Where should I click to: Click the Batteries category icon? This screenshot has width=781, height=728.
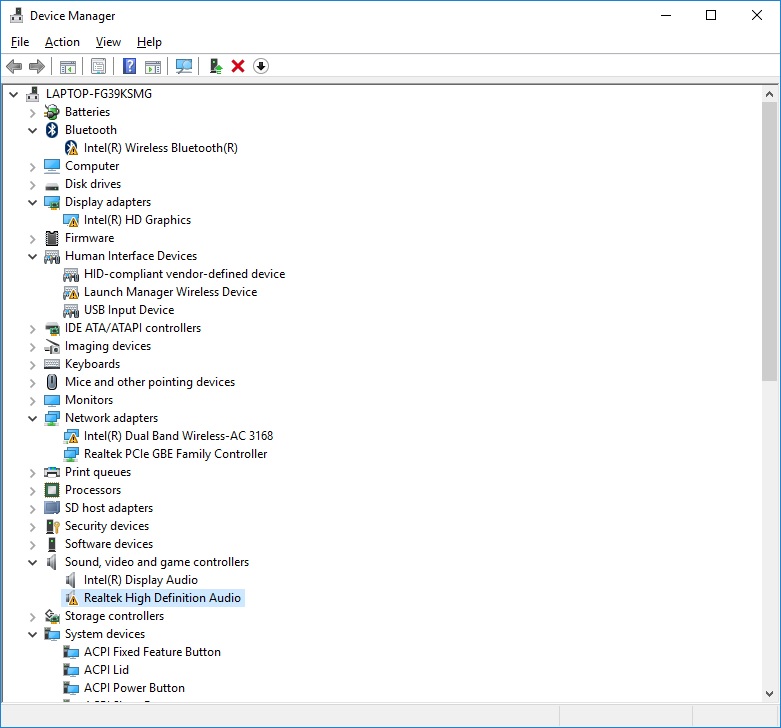coord(52,112)
